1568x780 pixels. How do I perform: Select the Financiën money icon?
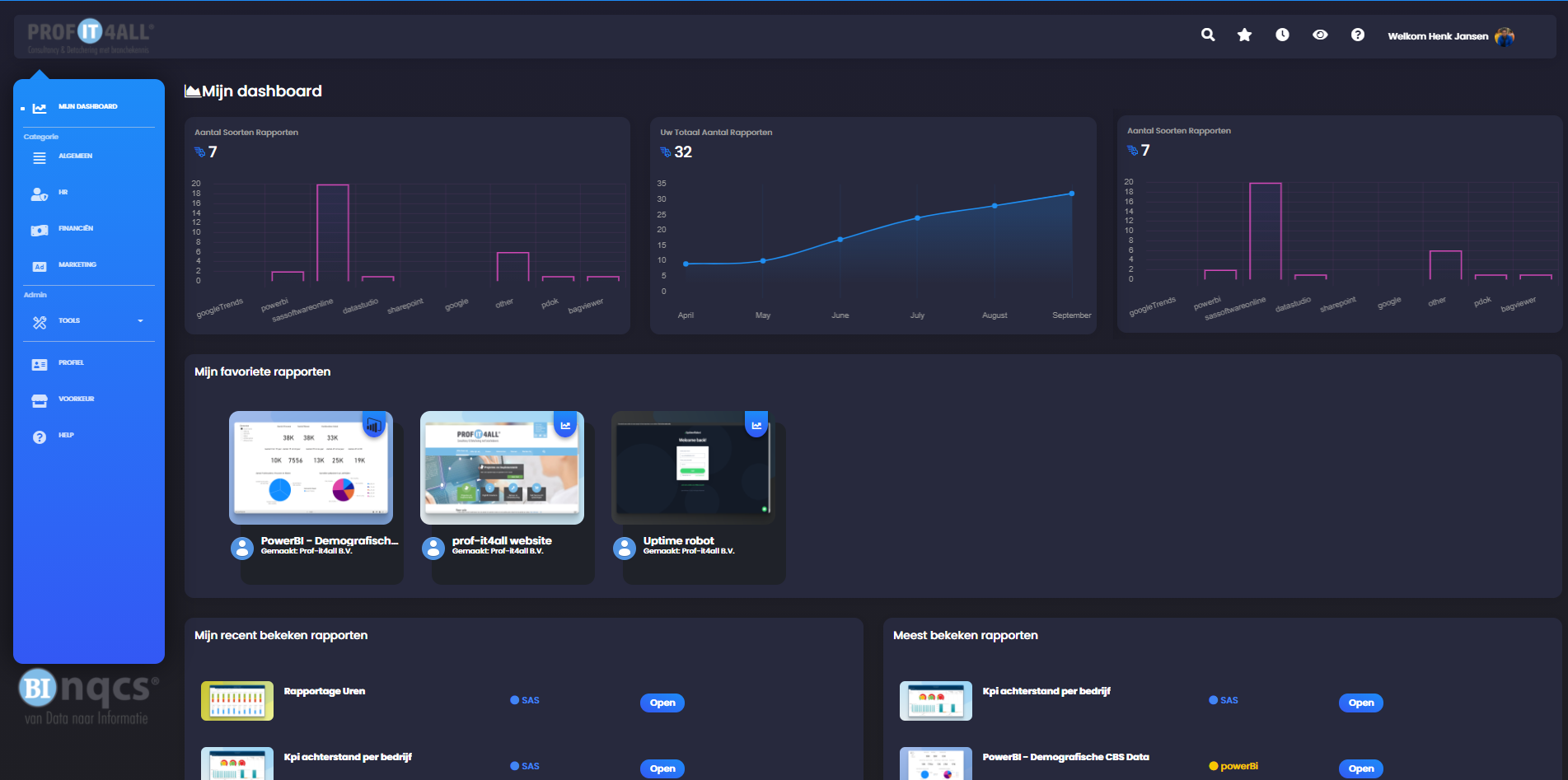click(40, 230)
